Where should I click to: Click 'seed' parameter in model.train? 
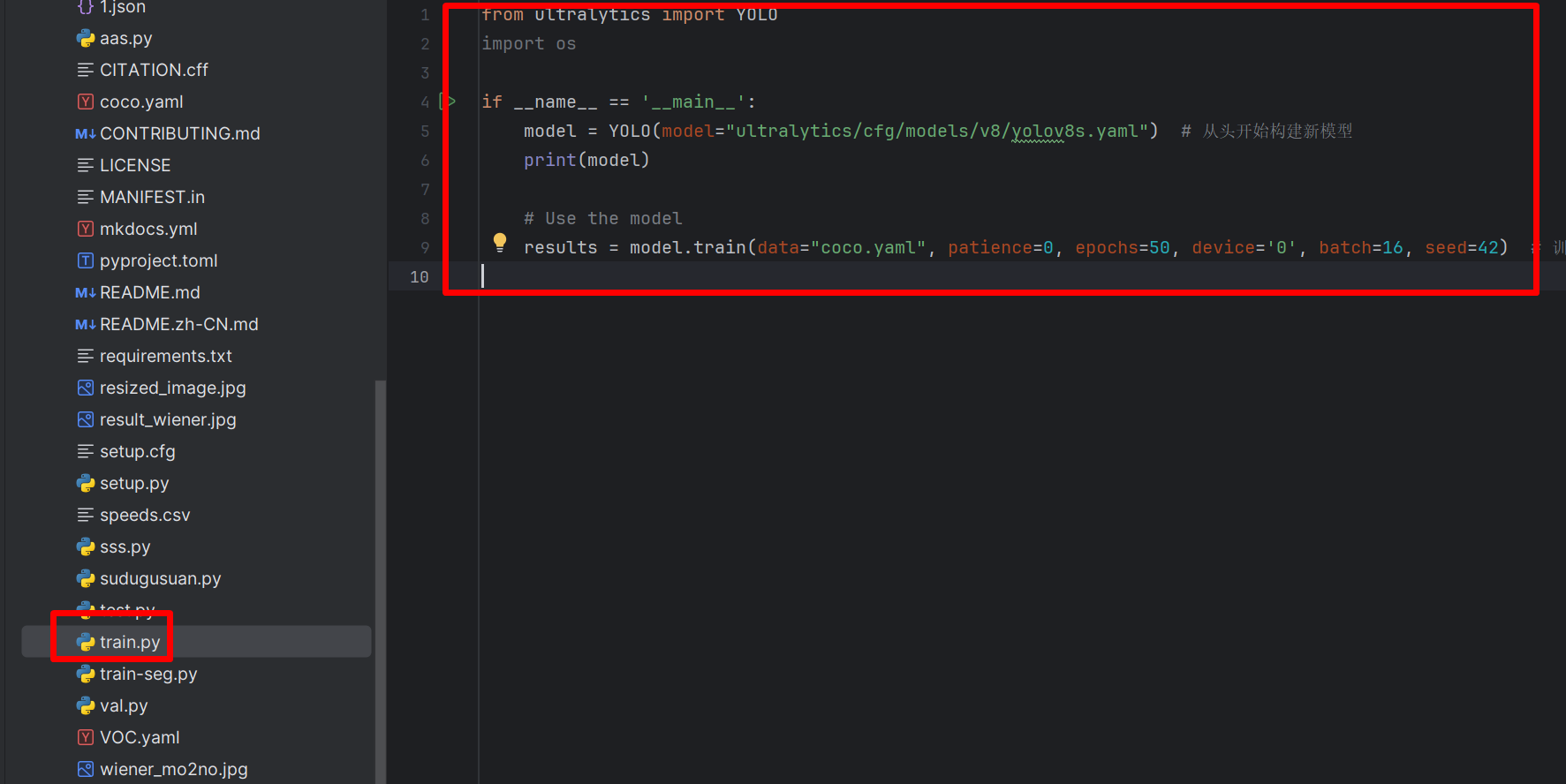tap(1446, 247)
